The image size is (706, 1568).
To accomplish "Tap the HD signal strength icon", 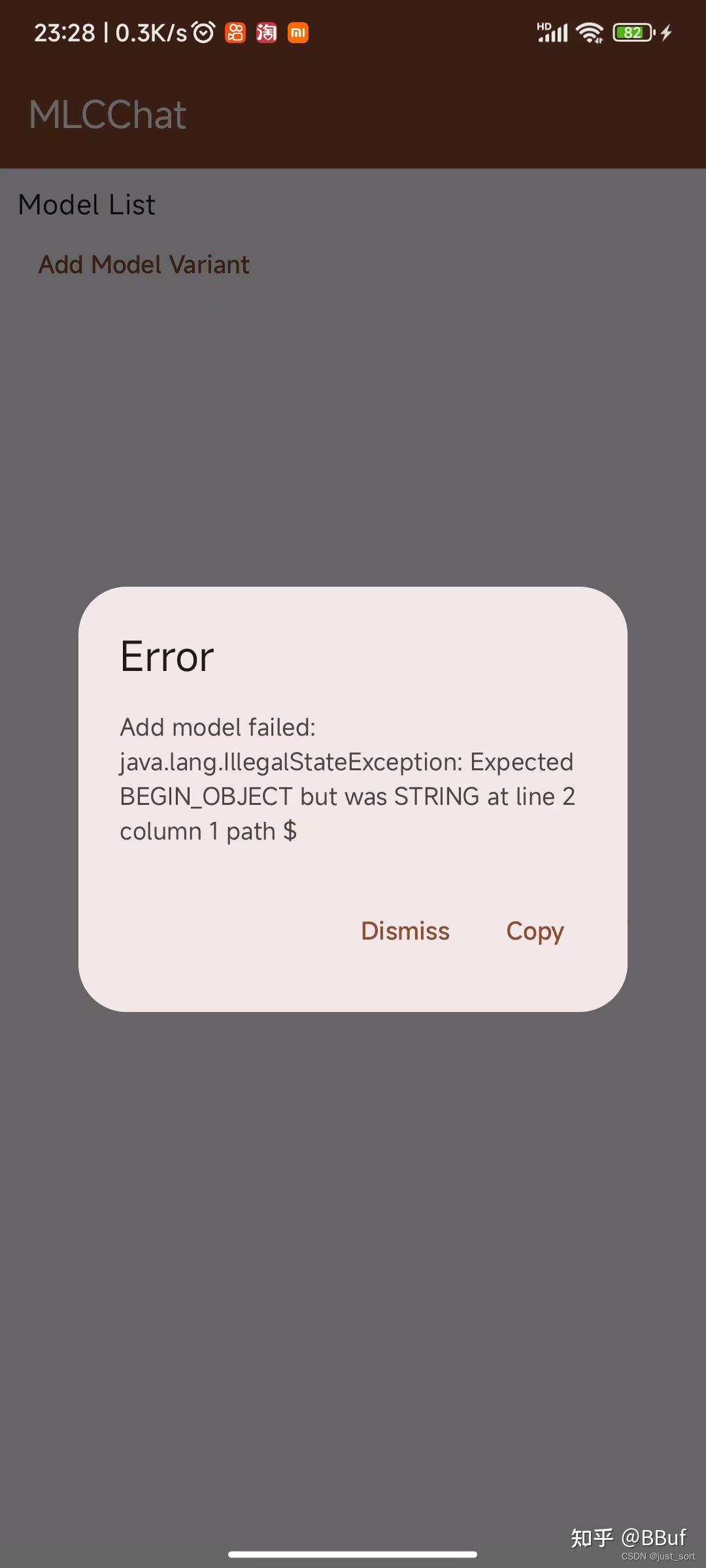I will tap(552, 32).
